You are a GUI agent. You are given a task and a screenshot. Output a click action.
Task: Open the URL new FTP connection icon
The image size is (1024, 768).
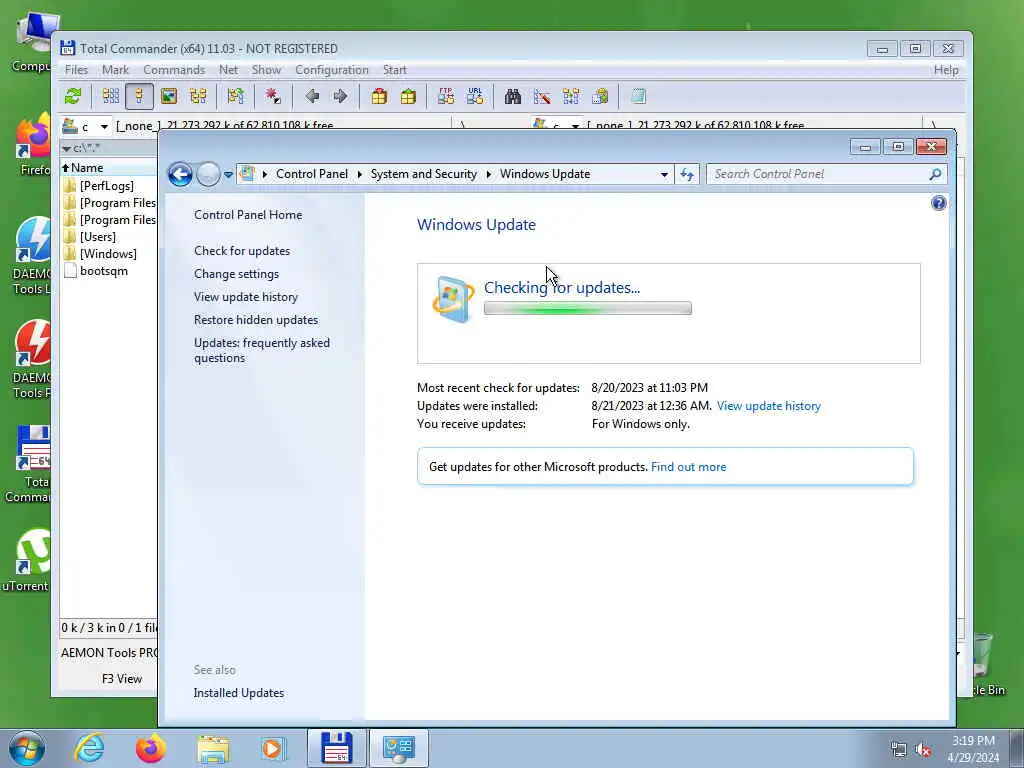[475, 97]
